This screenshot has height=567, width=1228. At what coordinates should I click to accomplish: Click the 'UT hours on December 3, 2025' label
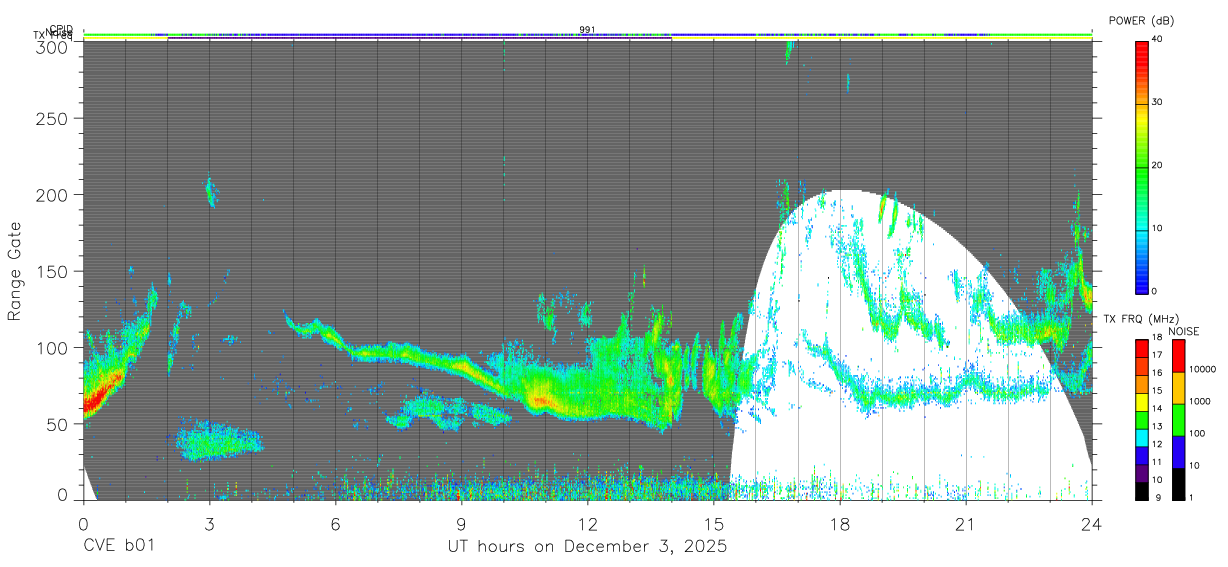(587, 547)
